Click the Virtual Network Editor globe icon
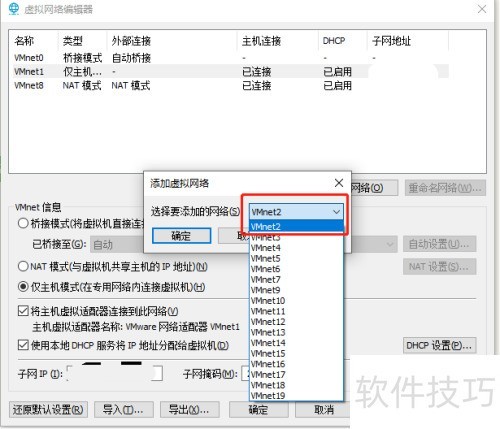The image size is (500, 429). pos(14,9)
